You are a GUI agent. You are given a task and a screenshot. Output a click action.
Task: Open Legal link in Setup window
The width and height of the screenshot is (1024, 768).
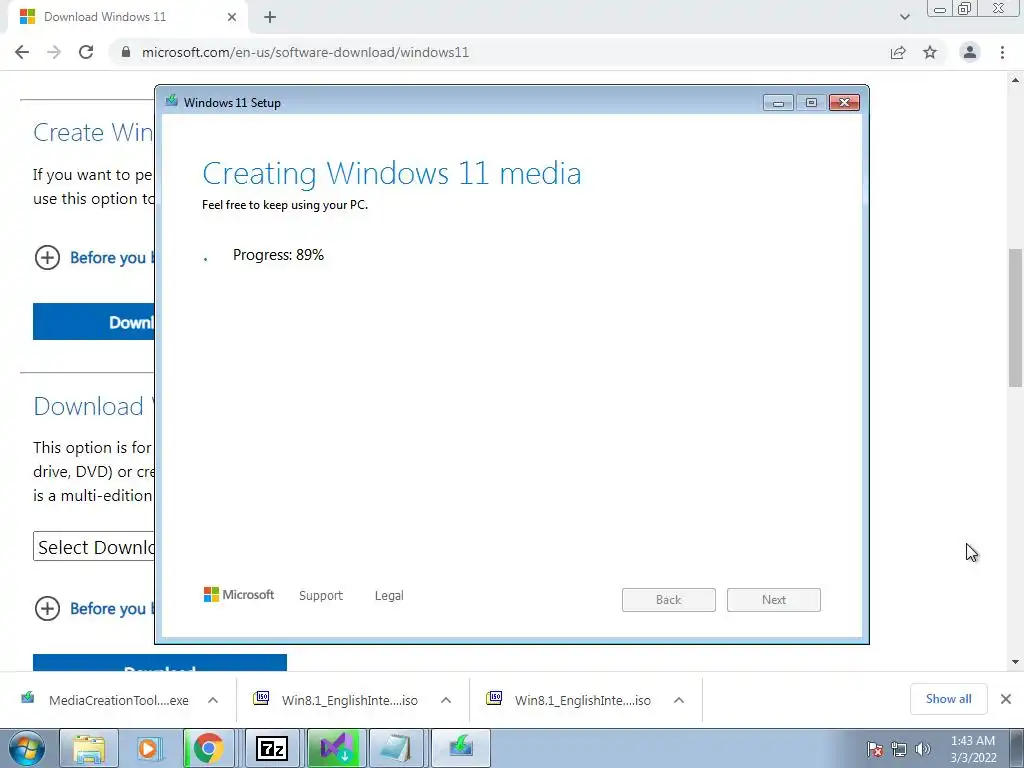click(389, 596)
